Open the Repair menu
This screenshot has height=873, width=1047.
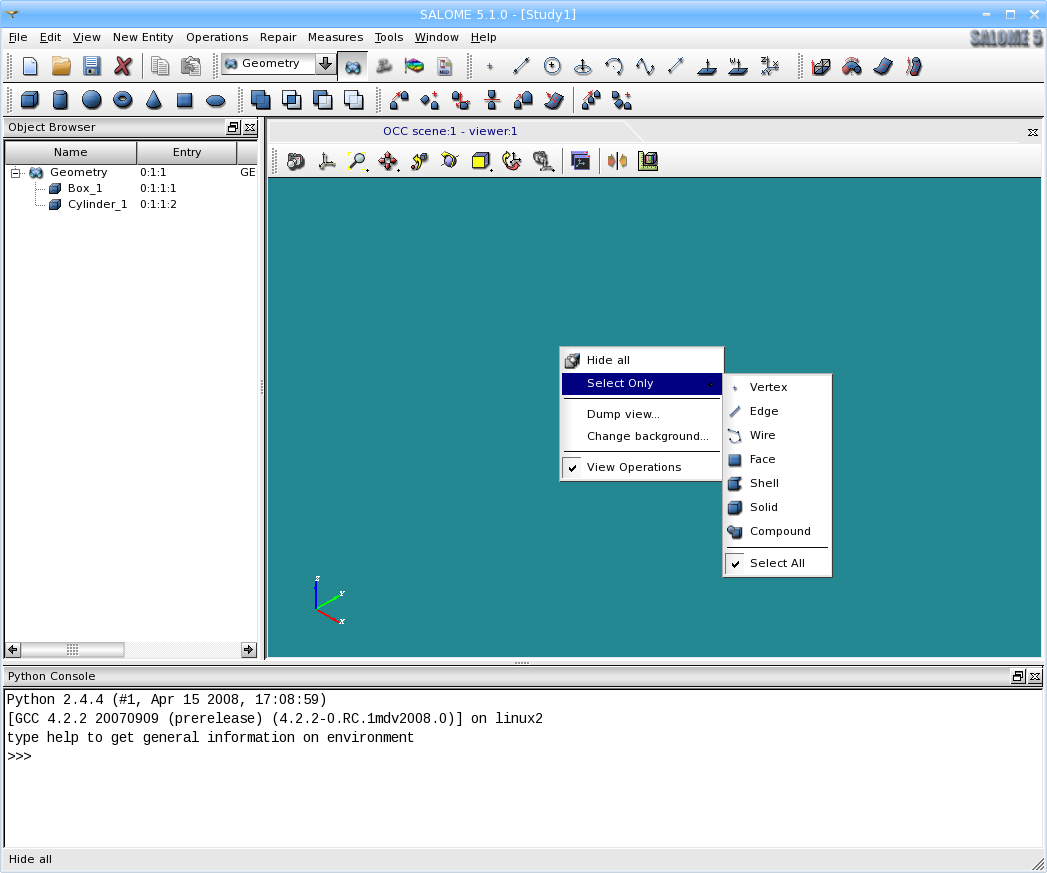click(x=278, y=37)
